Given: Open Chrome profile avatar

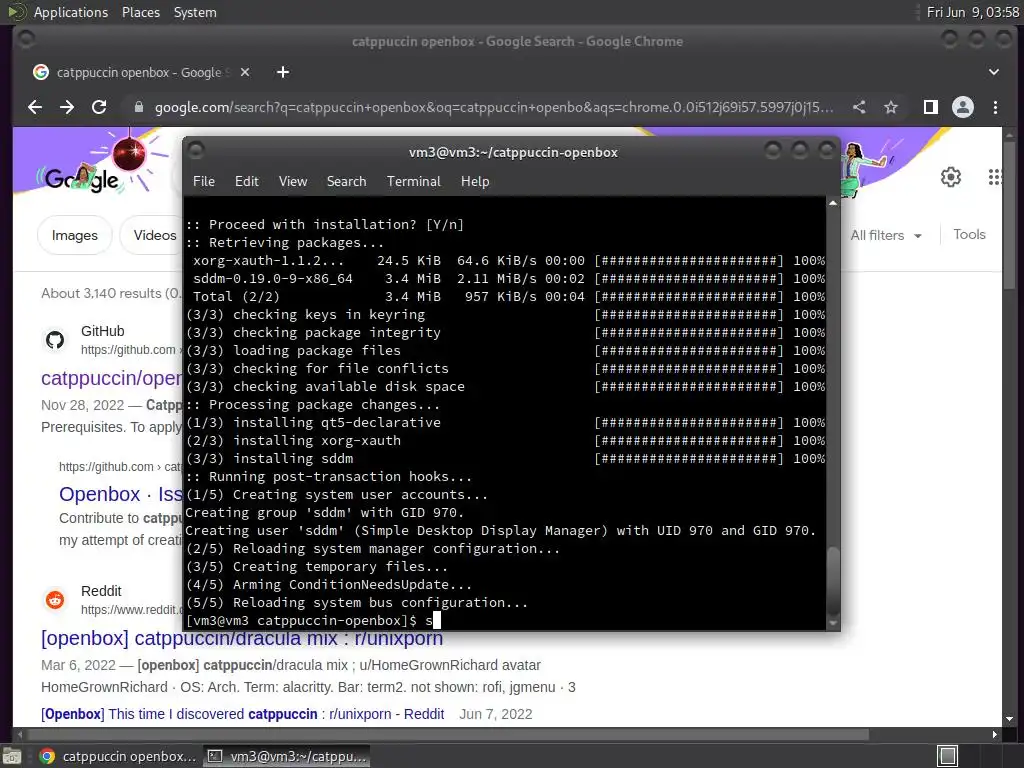Looking at the screenshot, I should point(963,107).
